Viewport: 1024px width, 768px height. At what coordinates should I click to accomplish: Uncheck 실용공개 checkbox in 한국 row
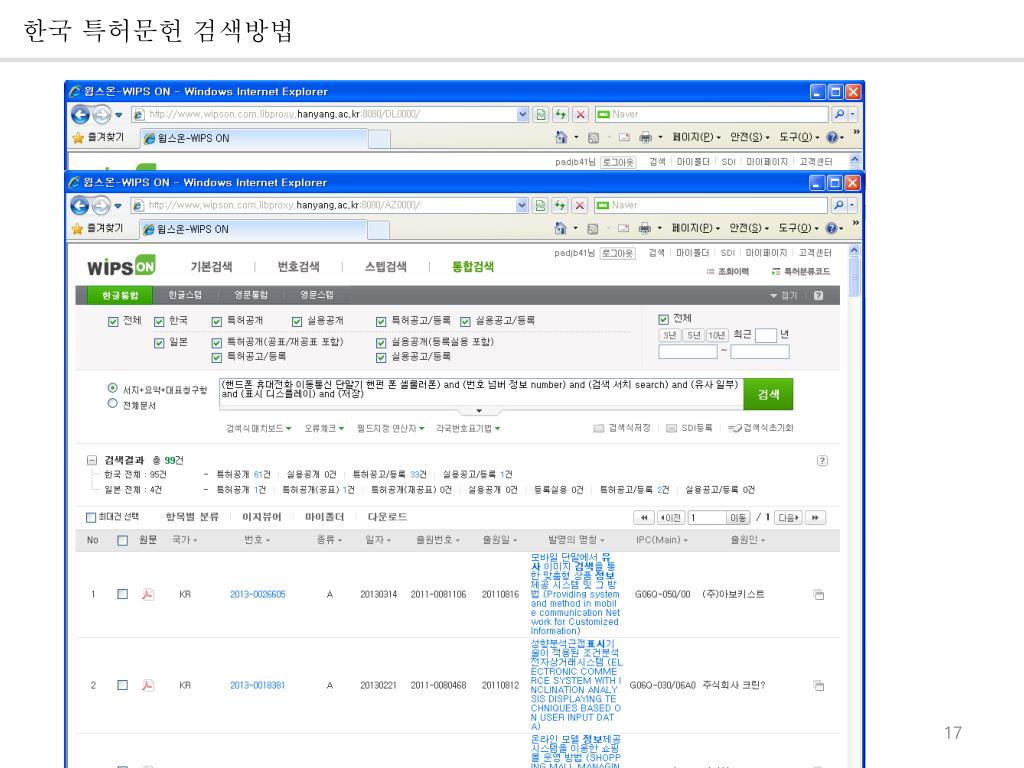tap(297, 321)
